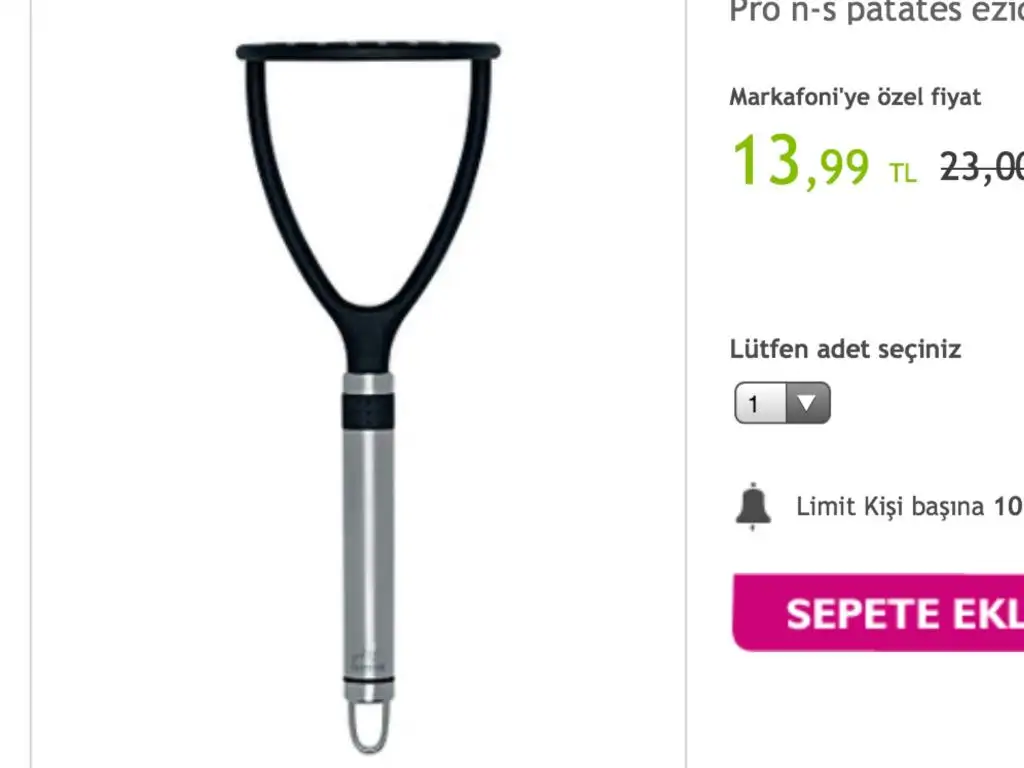The height and width of the screenshot is (768, 1024).
Task: Click the crossed-out 23,00 old price
Action: (982, 167)
